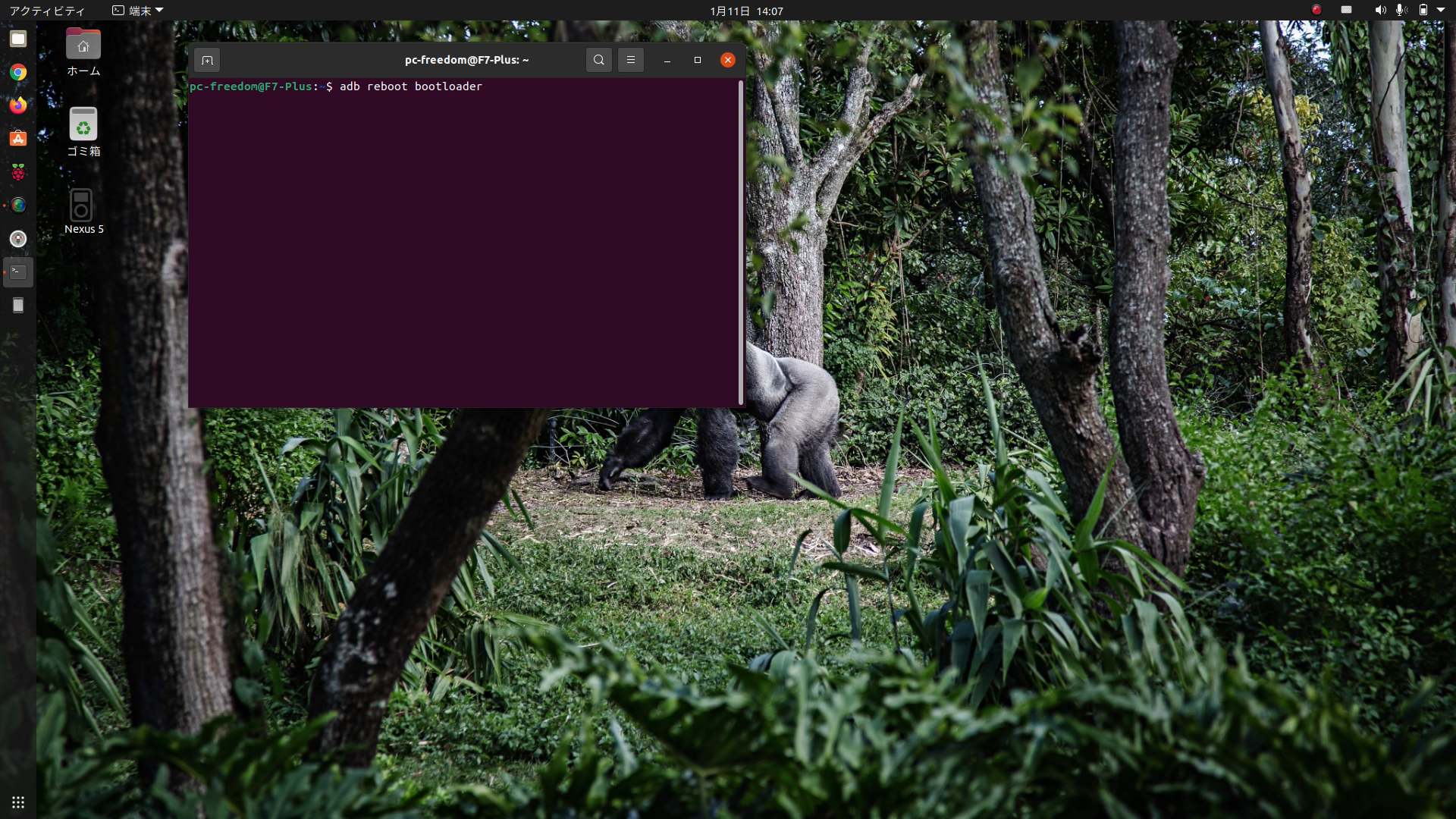
Task: Expand the 端末 app menu
Action: (138, 11)
